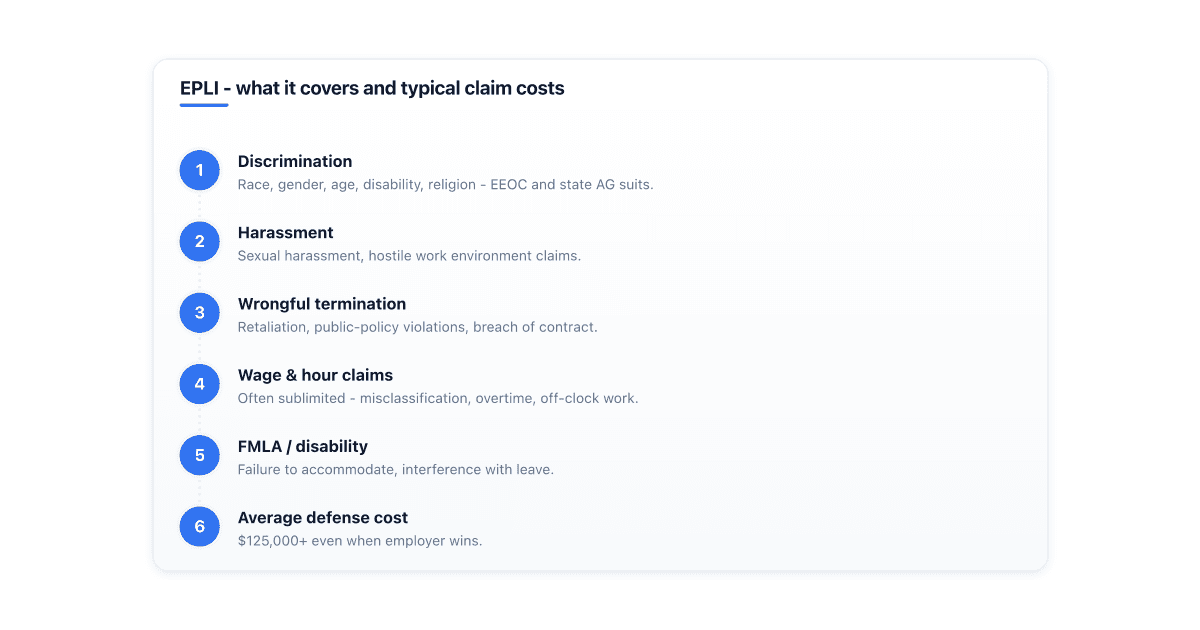Click the Retaliation, public-policy violations description
This screenshot has height=630, width=1200.
(x=417, y=327)
